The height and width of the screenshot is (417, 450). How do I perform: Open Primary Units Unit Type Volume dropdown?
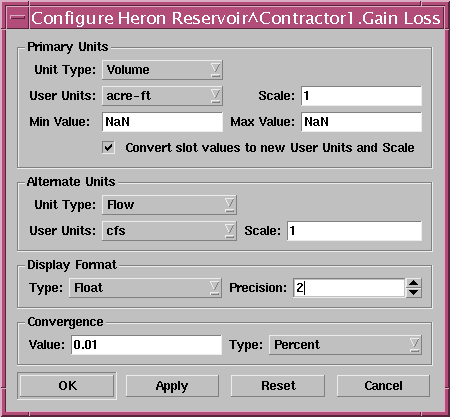tap(162, 70)
